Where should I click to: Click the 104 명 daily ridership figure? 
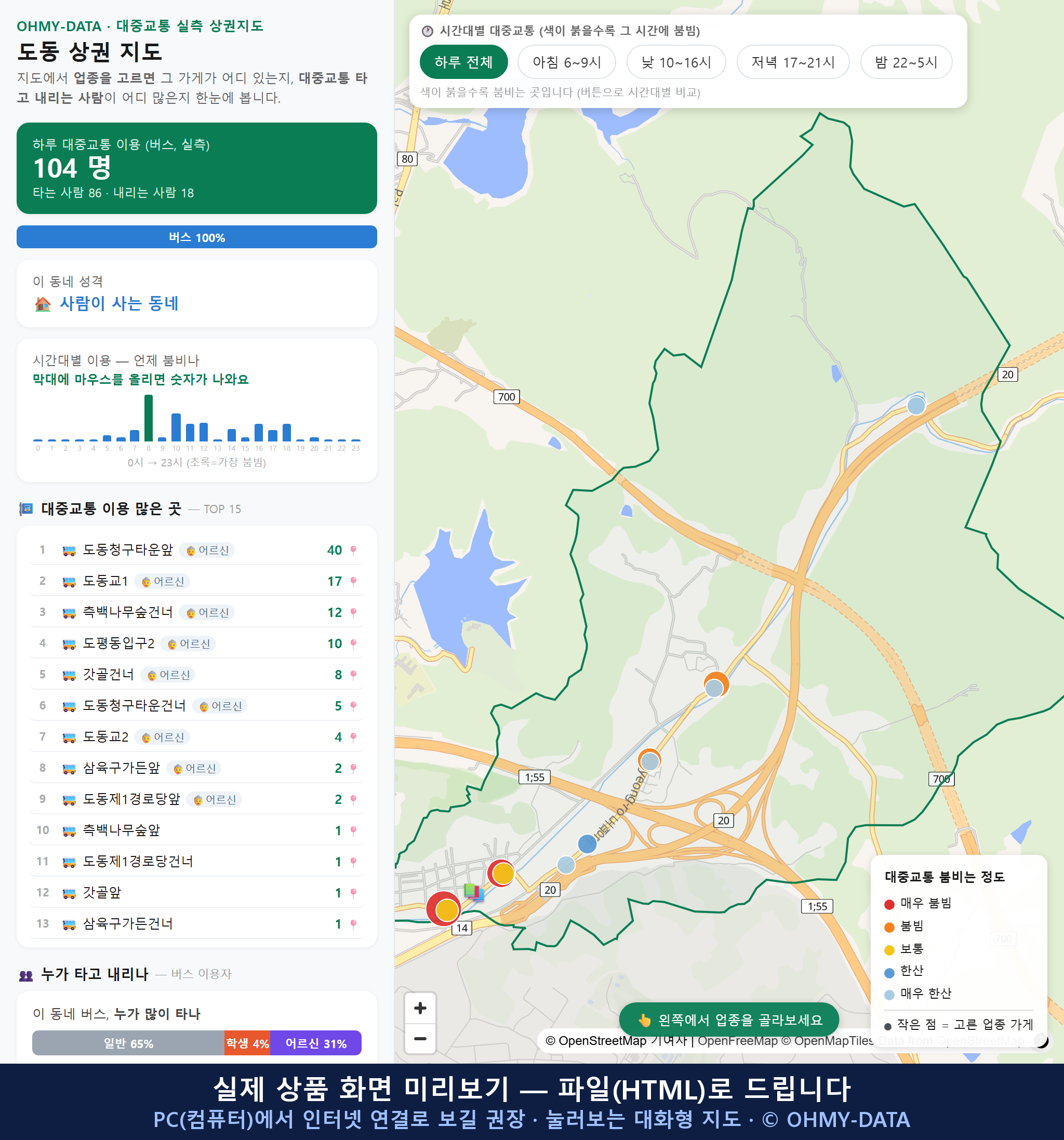pos(72,168)
